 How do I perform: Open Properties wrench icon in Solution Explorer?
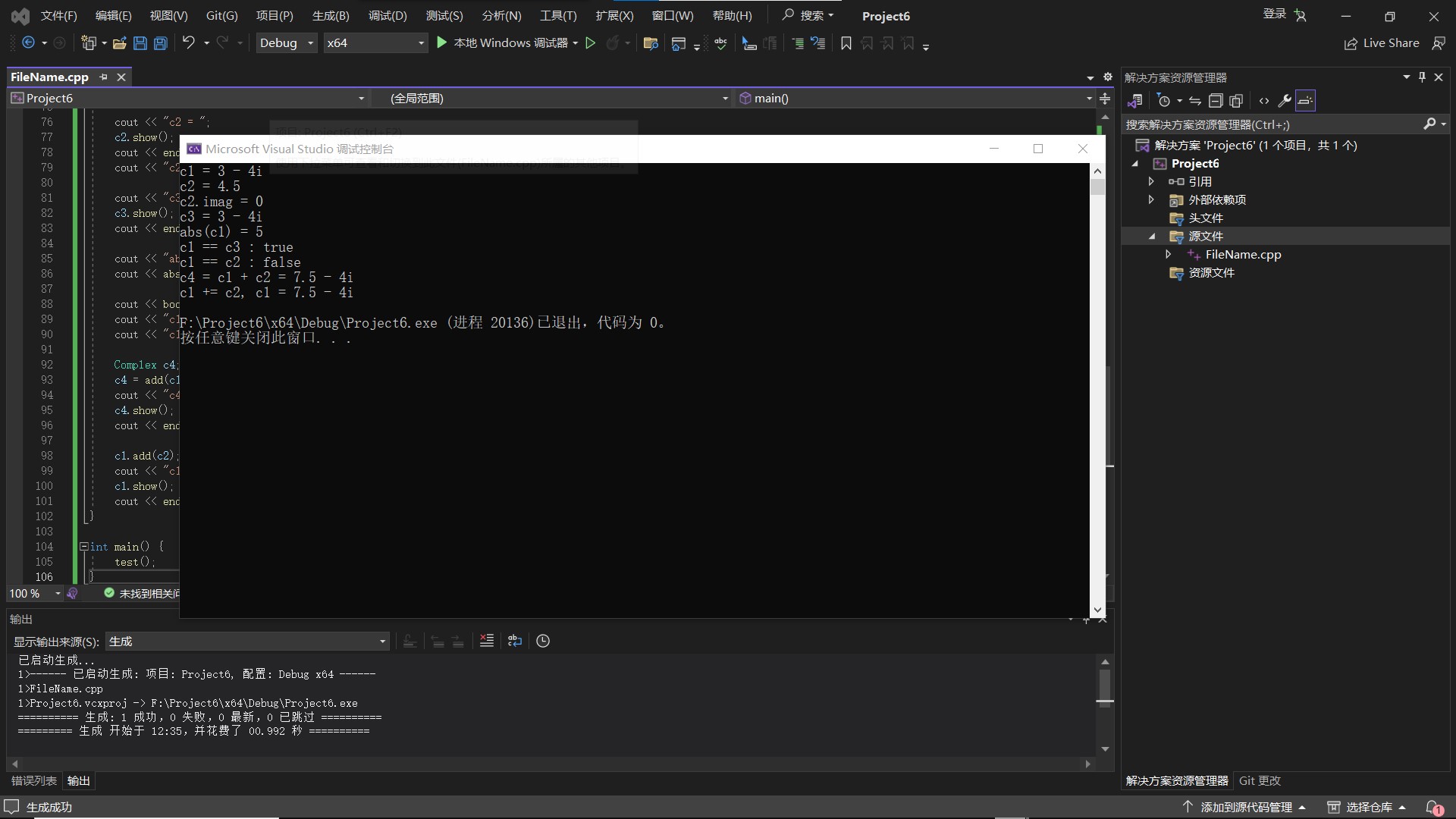1285,101
